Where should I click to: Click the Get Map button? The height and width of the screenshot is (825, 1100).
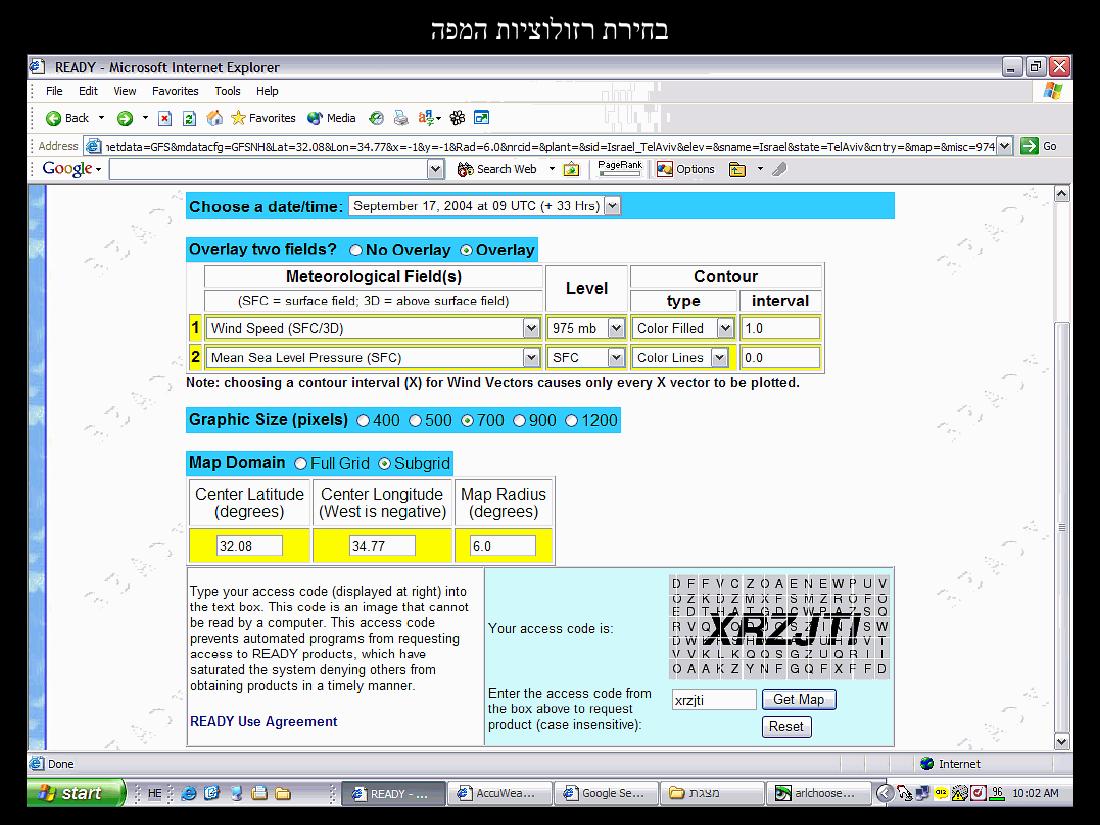pos(799,699)
